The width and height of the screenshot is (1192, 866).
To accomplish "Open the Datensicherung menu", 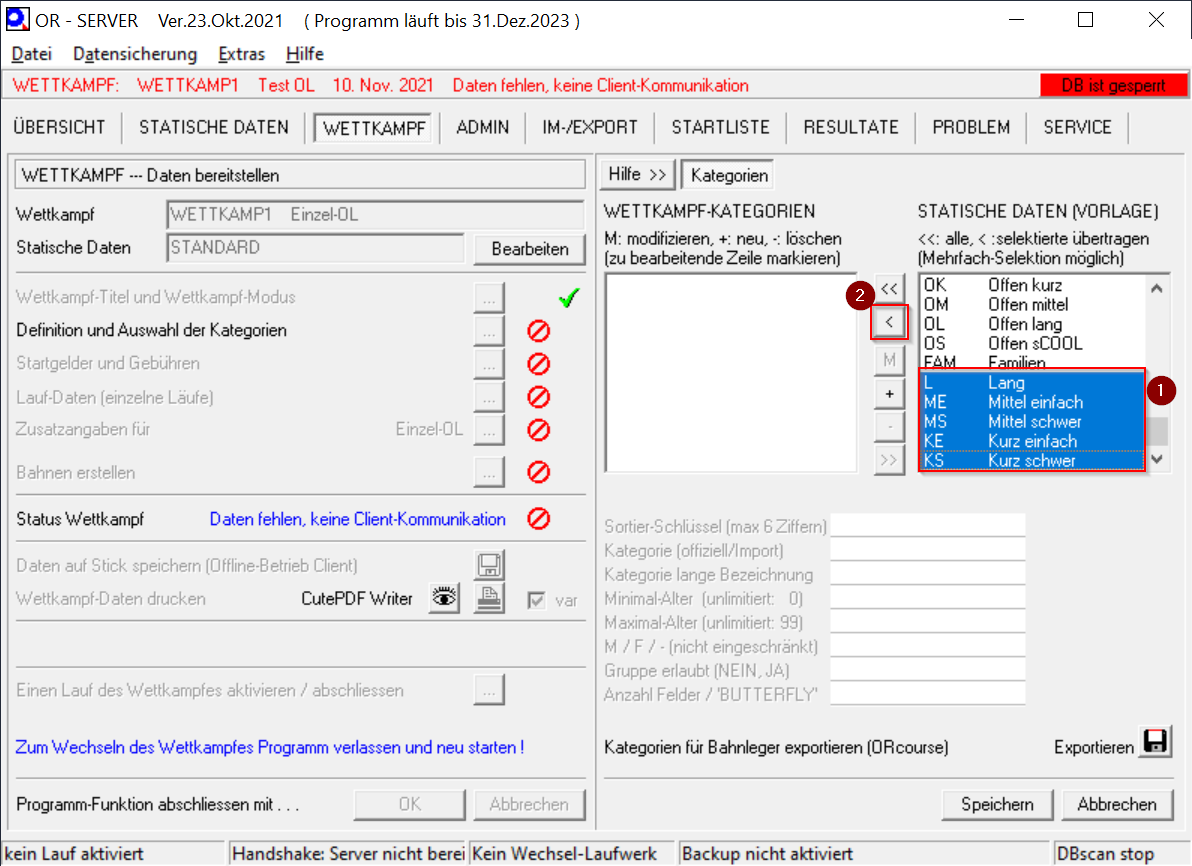I will [135, 54].
